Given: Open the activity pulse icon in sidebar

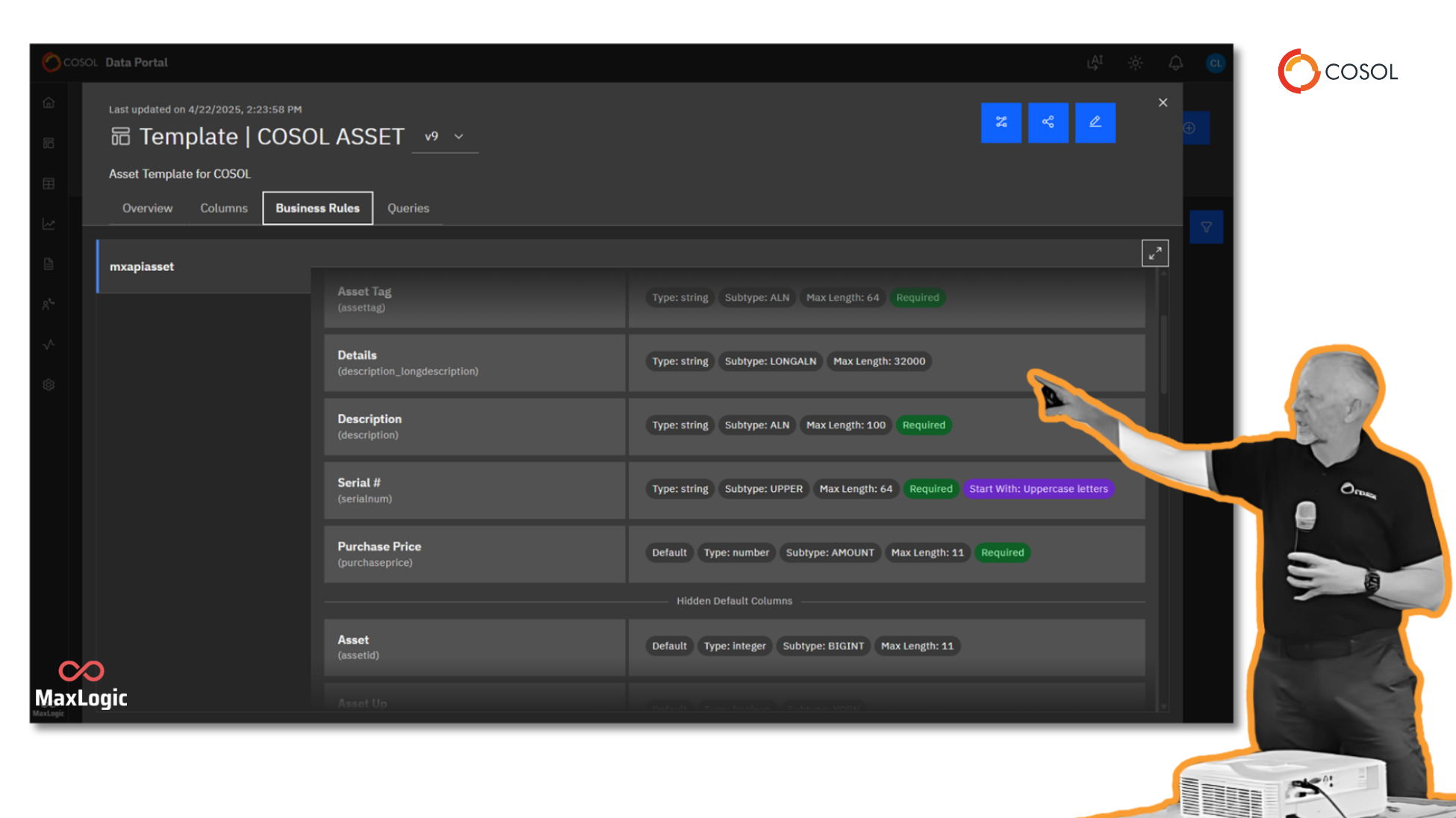Looking at the screenshot, I should 49,345.
